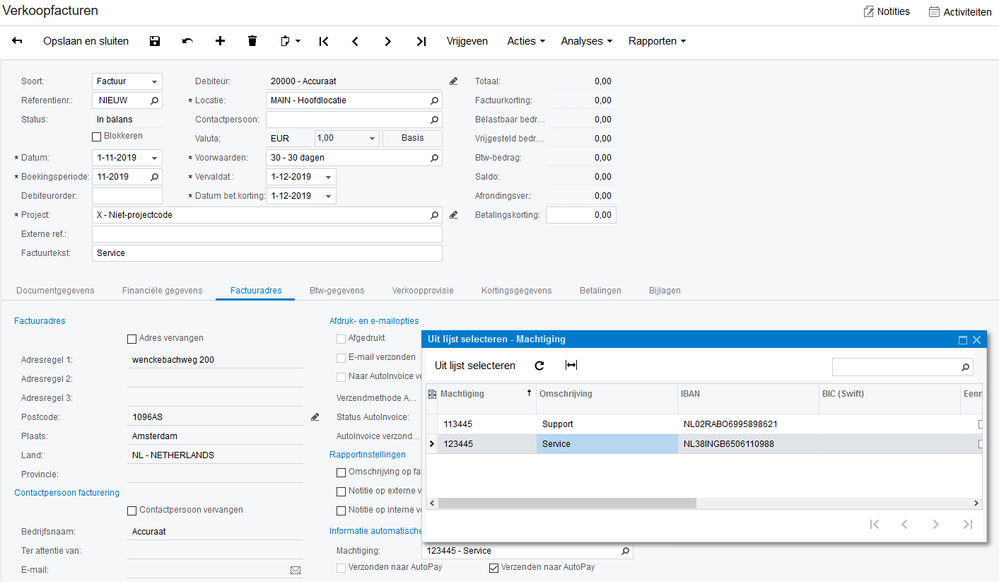Image resolution: width=999 pixels, height=582 pixels.
Task: Enable the Blokkeren checkbox
Action: click(x=97, y=136)
